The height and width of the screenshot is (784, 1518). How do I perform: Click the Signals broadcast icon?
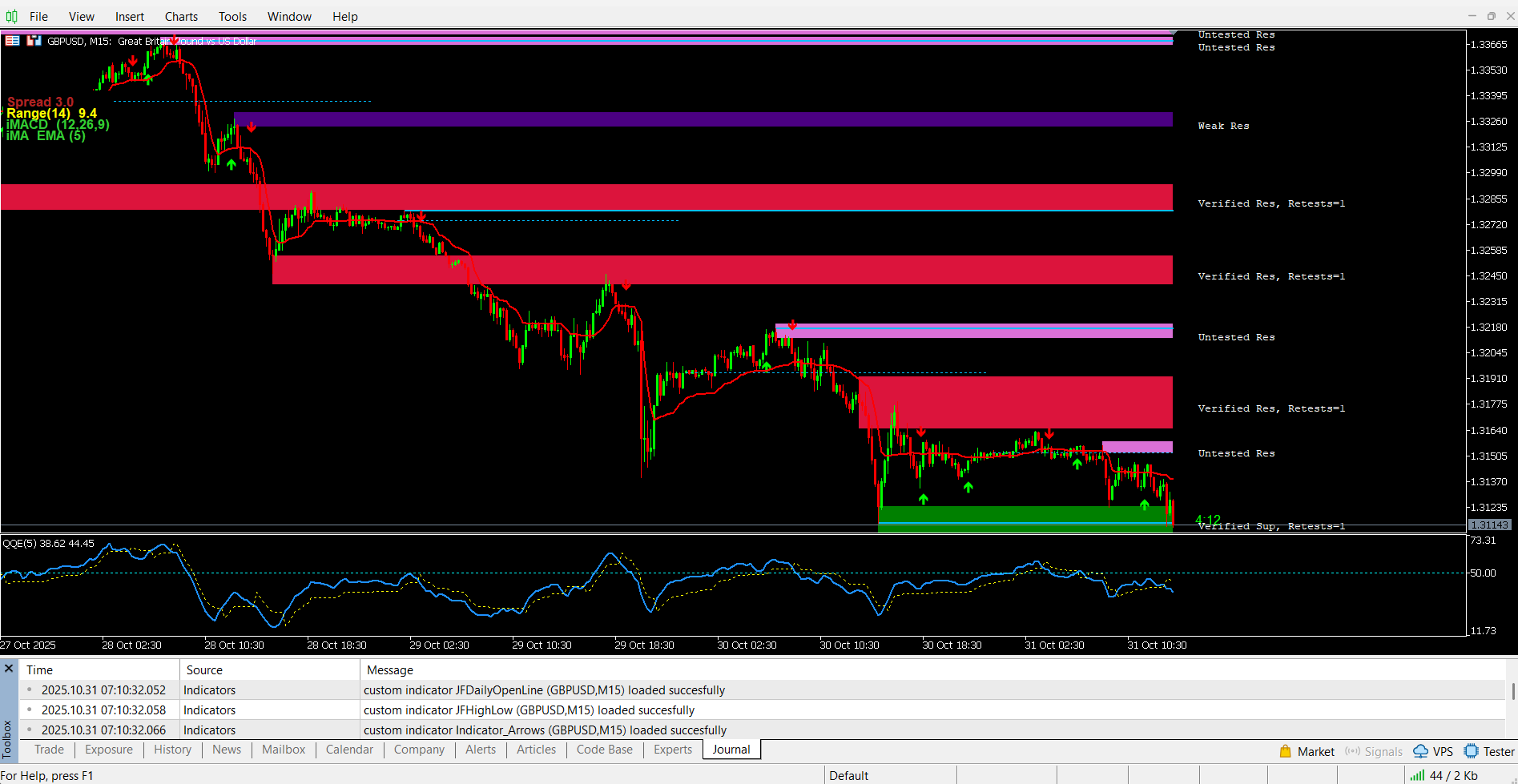[x=1353, y=751]
